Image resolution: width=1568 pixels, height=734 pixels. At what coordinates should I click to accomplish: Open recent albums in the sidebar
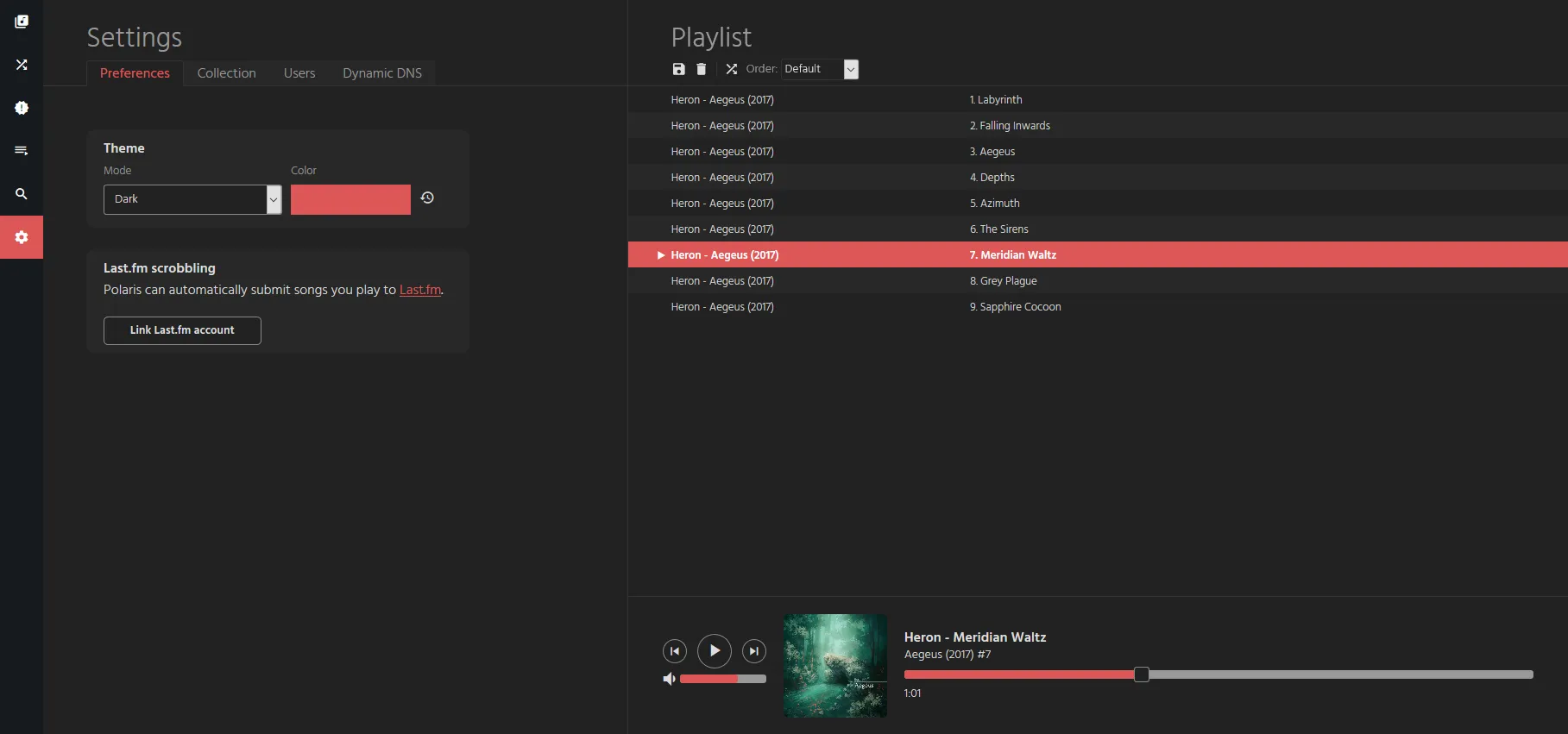pos(22,108)
